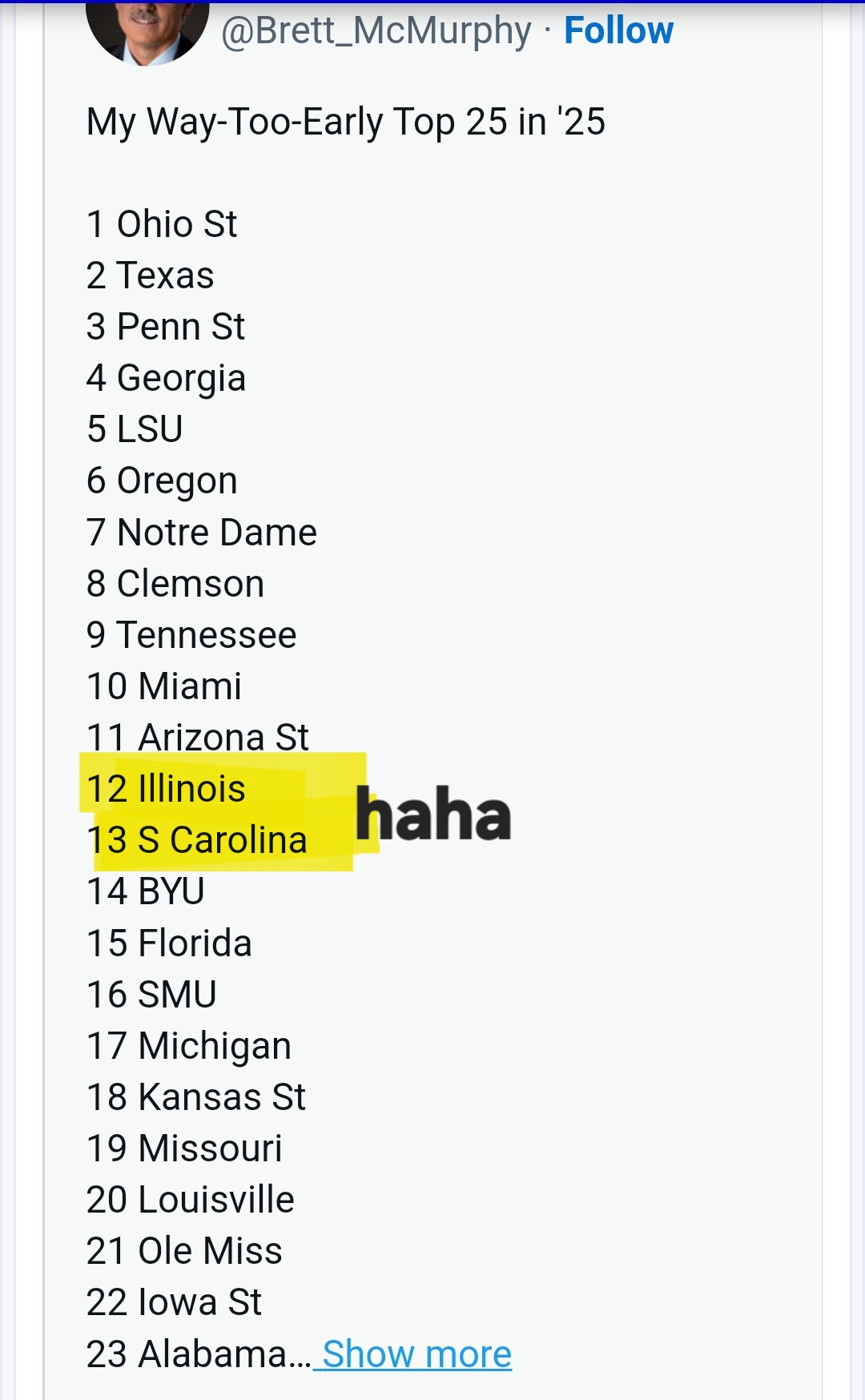Click the blue Follow link
The width and height of the screenshot is (865, 1400).
[x=618, y=30]
